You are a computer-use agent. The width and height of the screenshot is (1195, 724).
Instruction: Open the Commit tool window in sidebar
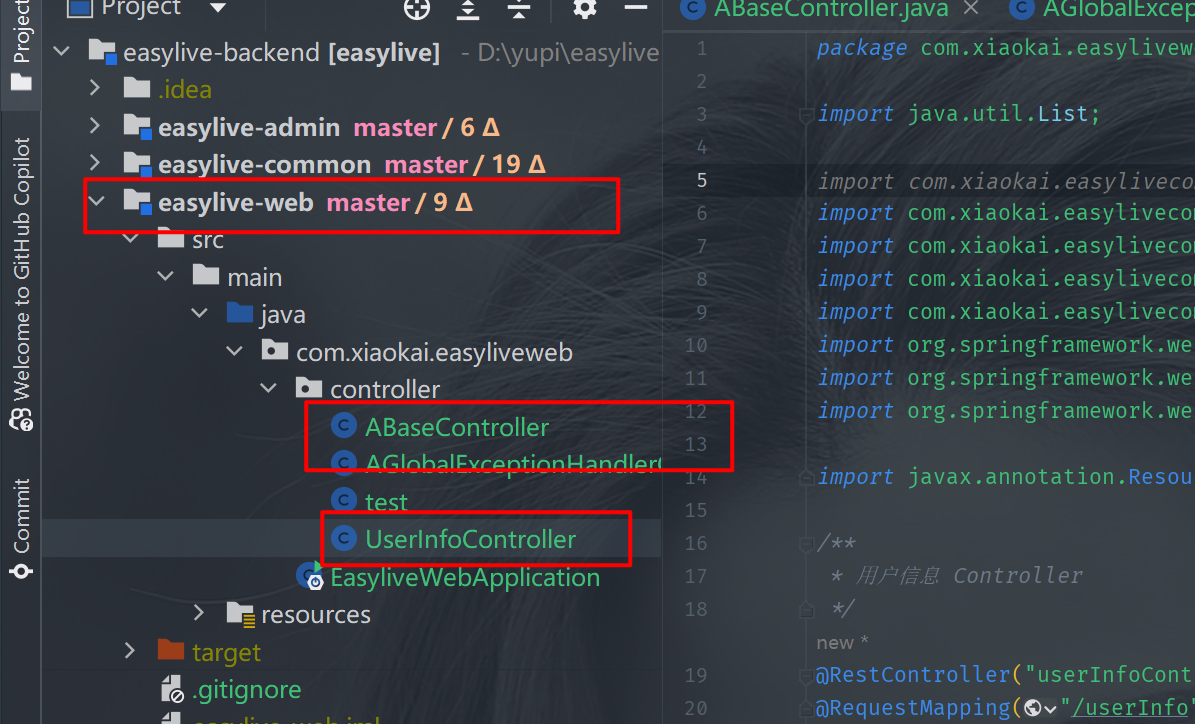pos(21,528)
